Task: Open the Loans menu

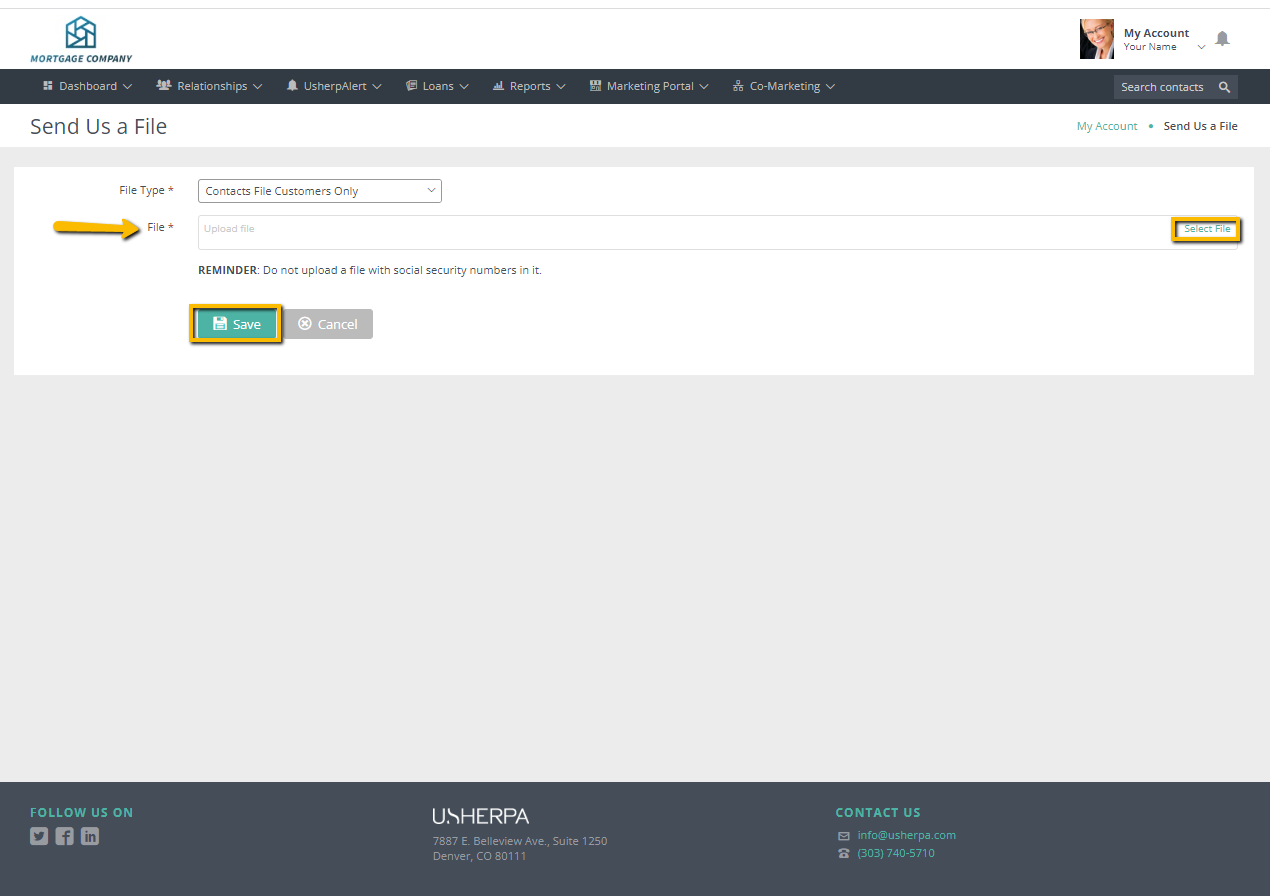Action: tap(437, 86)
